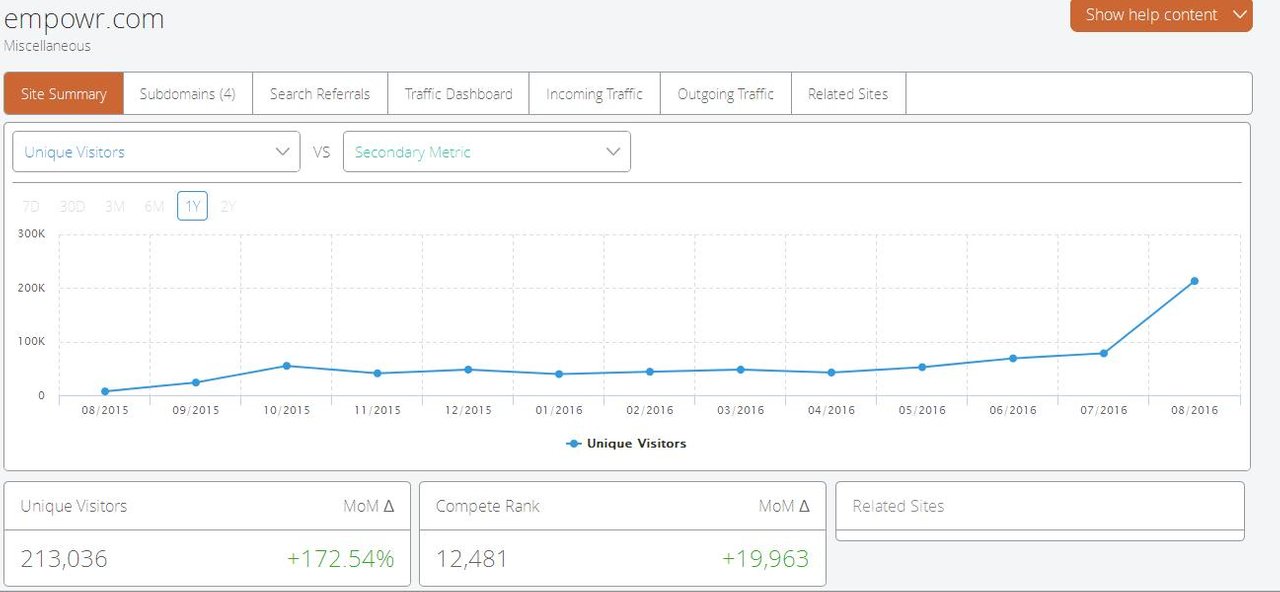View the Incoming Traffic tab
This screenshot has width=1280, height=592.
[x=594, y=94]
